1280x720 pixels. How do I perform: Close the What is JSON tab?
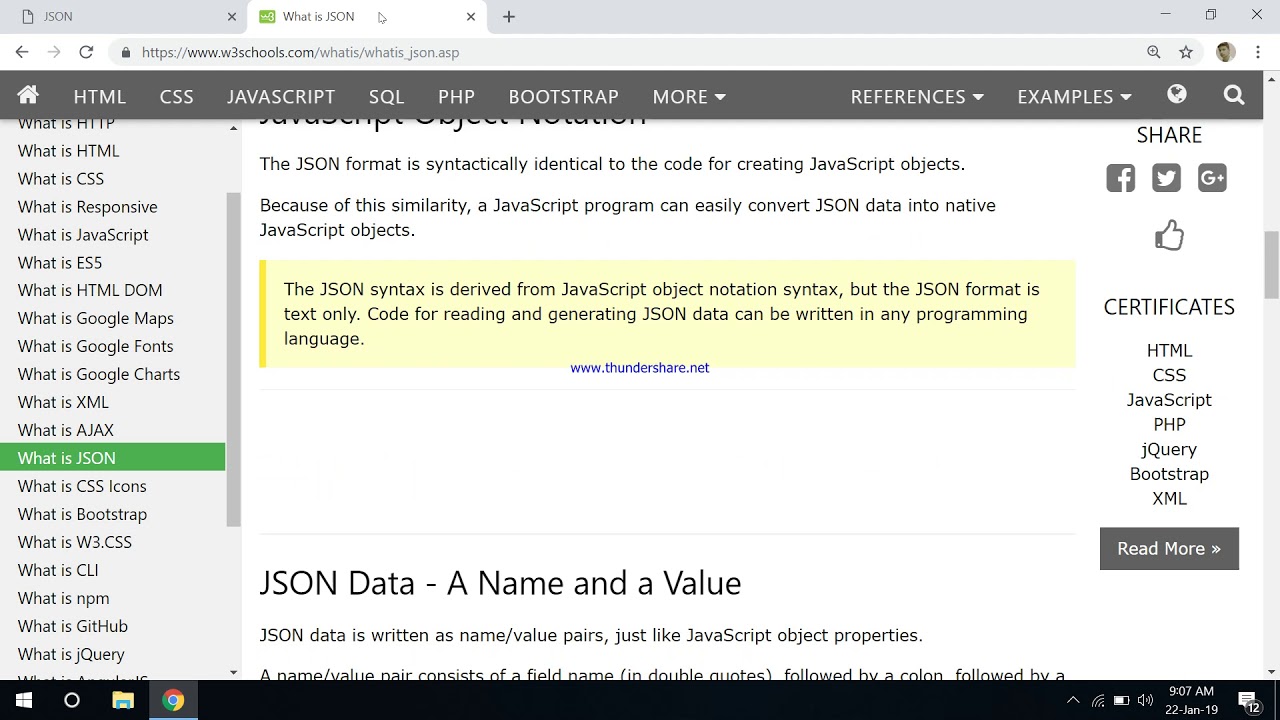tap(471, 16)
